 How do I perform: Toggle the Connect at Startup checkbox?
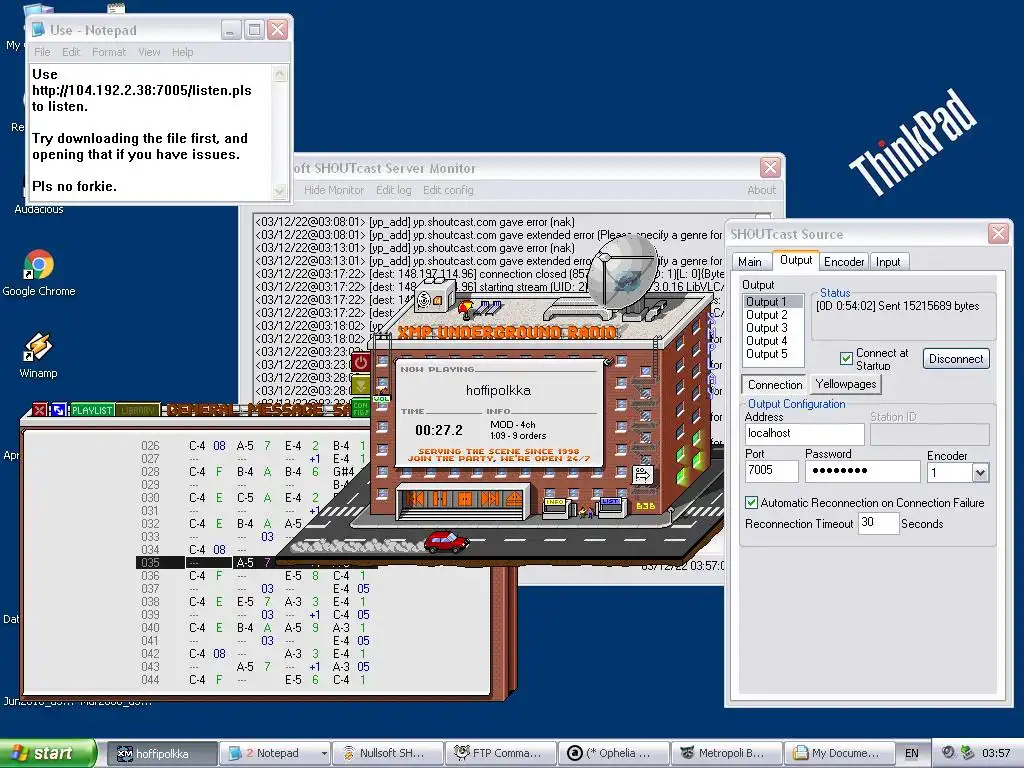(x=846, y=358)
